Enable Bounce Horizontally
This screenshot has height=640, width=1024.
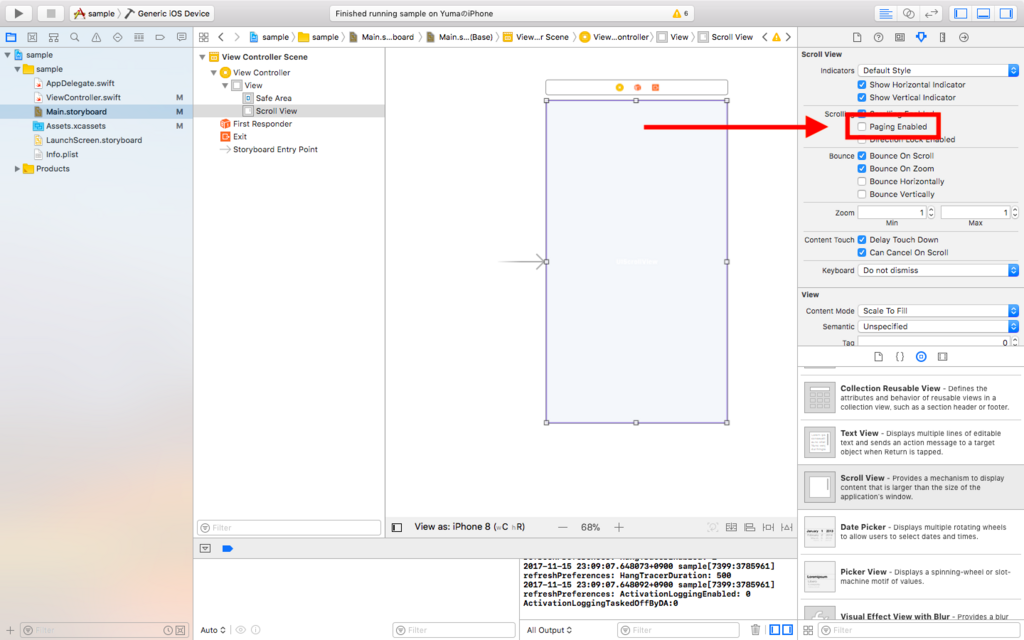(x=861, y=182)
